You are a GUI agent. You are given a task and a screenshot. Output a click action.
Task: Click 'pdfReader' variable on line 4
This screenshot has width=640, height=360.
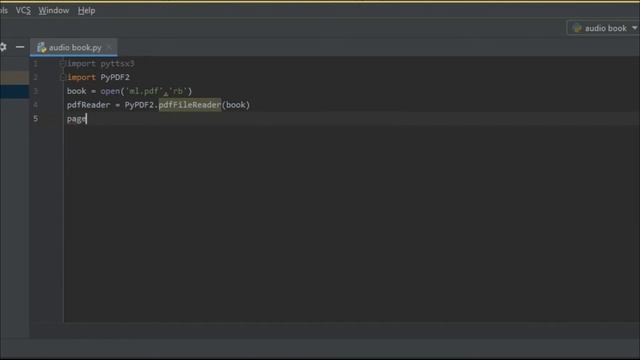pyautogui.click(x=89, y=105)
